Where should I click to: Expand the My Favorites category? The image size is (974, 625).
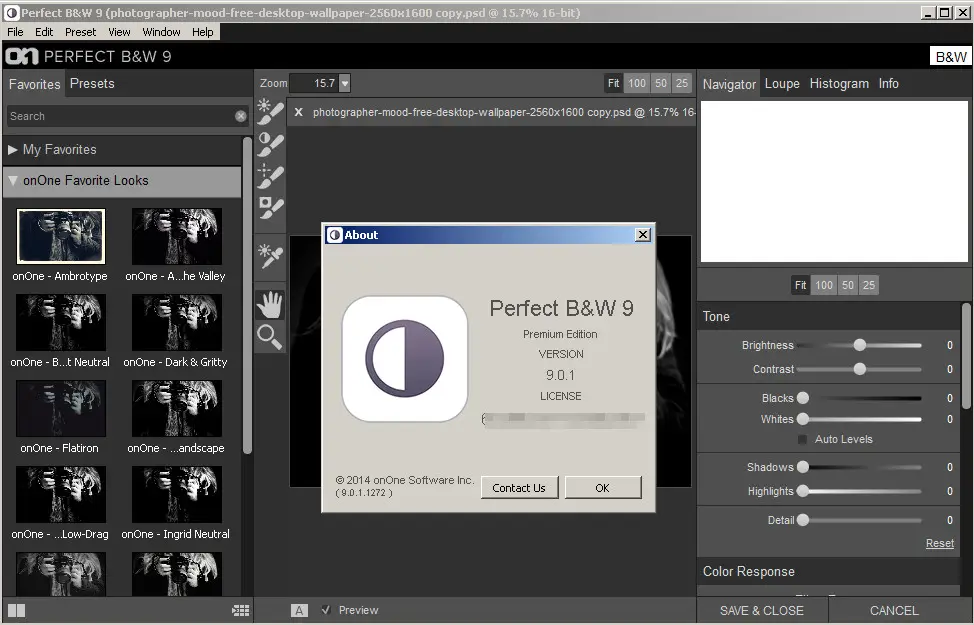tap(13, 149)
